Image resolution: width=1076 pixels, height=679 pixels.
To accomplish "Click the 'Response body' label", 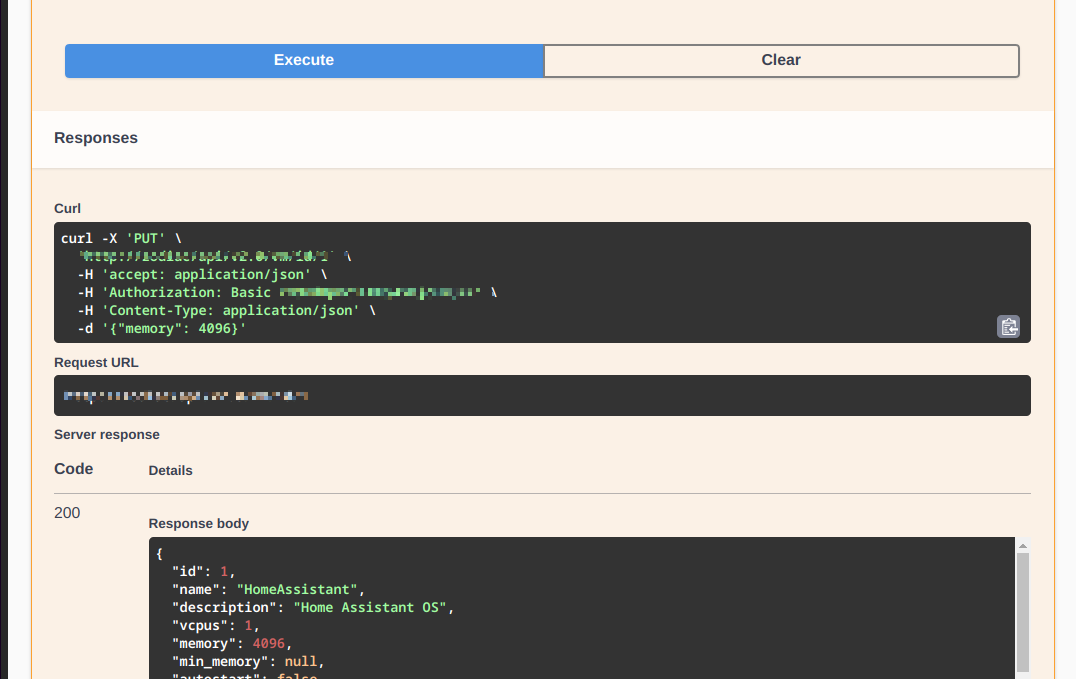I will tap(198, 523).
